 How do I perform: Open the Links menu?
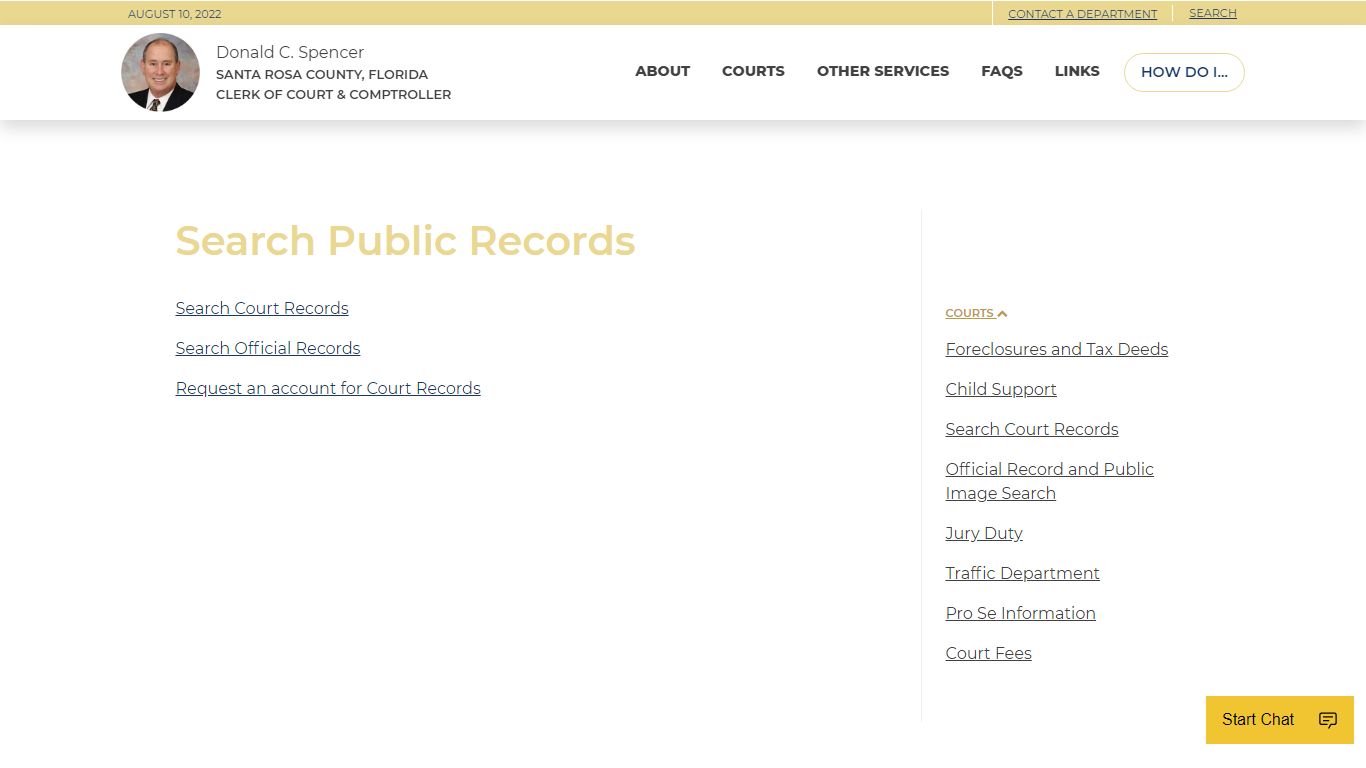pyautogui.click(x=1077, y=71)
